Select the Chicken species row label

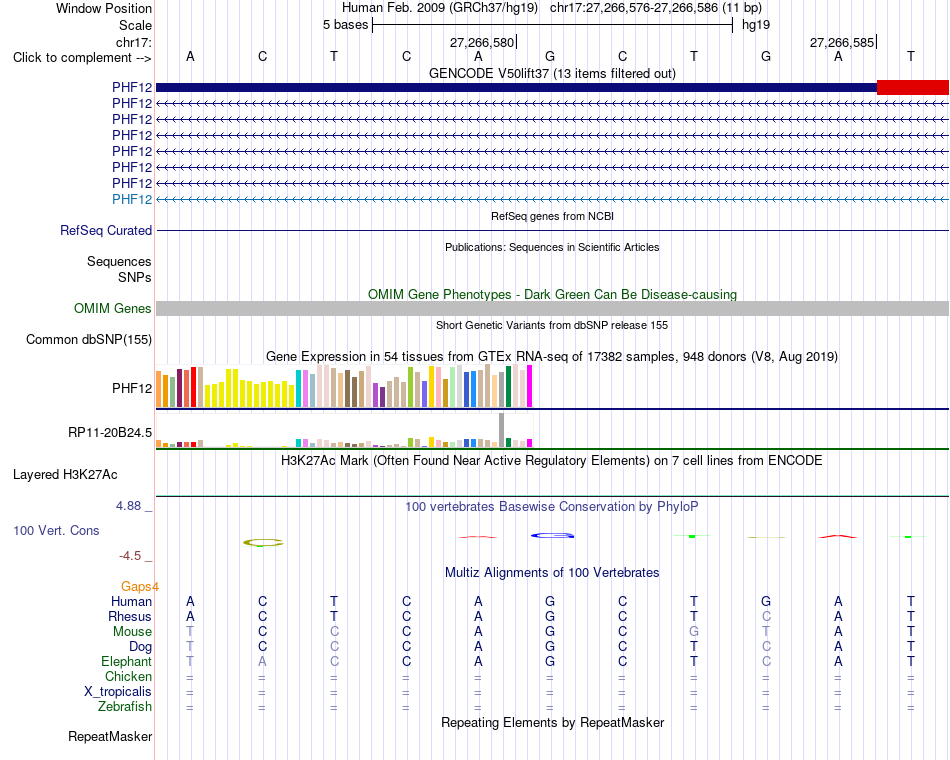(128, 676)
